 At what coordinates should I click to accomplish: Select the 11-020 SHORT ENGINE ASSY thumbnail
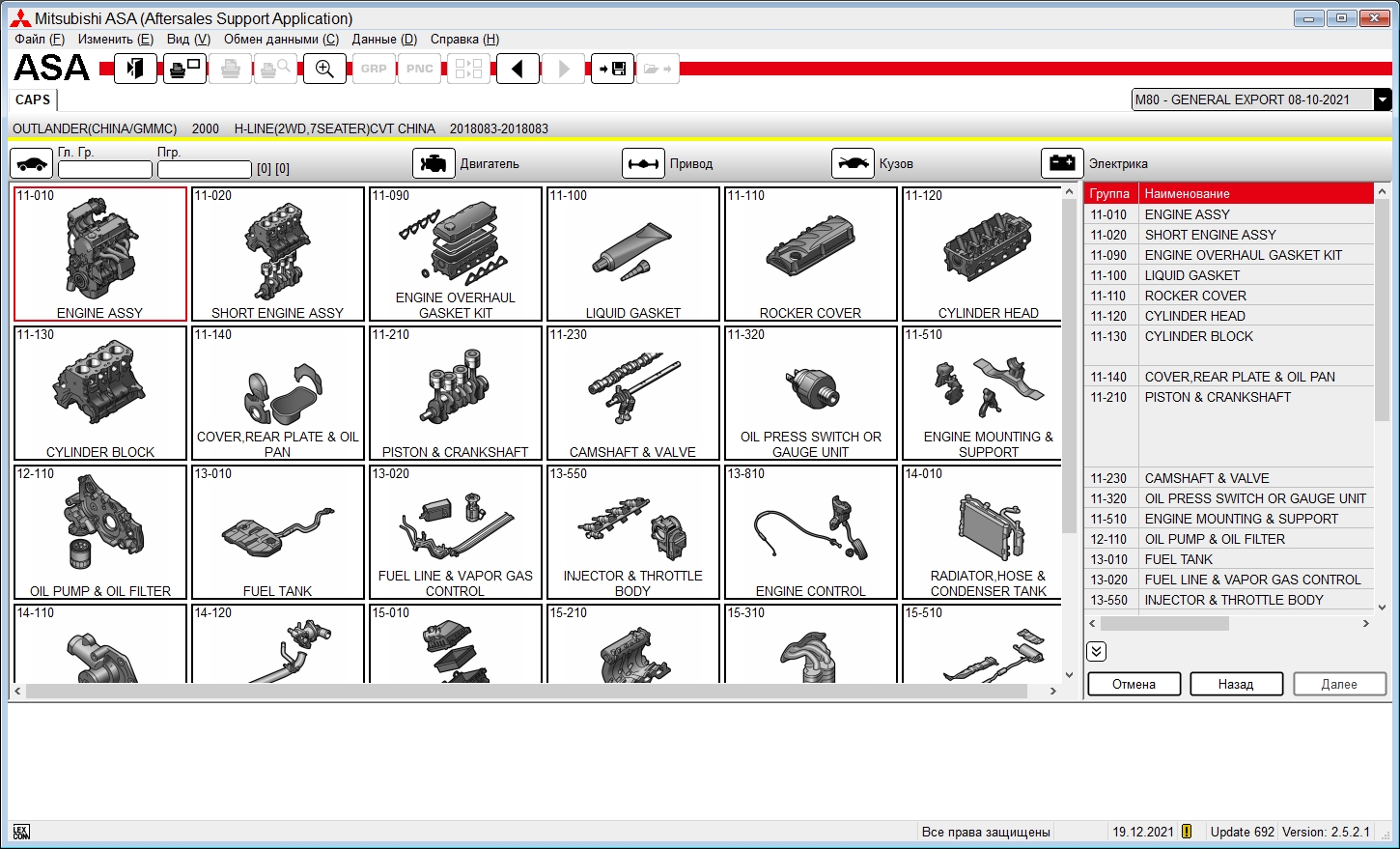(278, 254)
